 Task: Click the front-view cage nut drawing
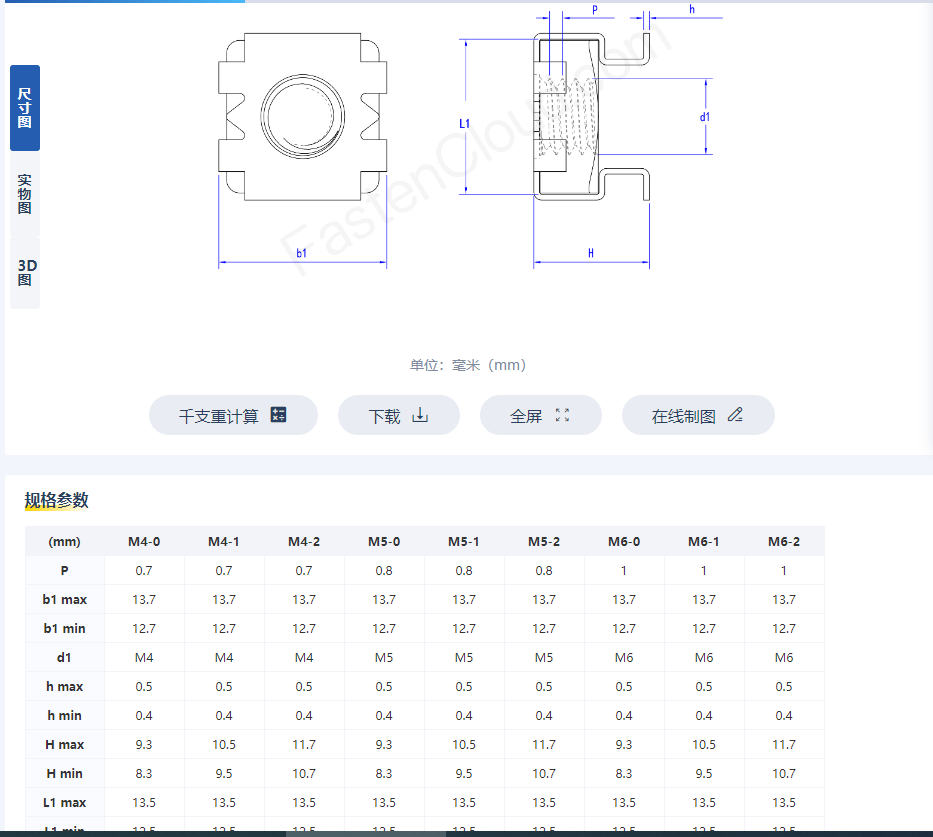(303, 115)
